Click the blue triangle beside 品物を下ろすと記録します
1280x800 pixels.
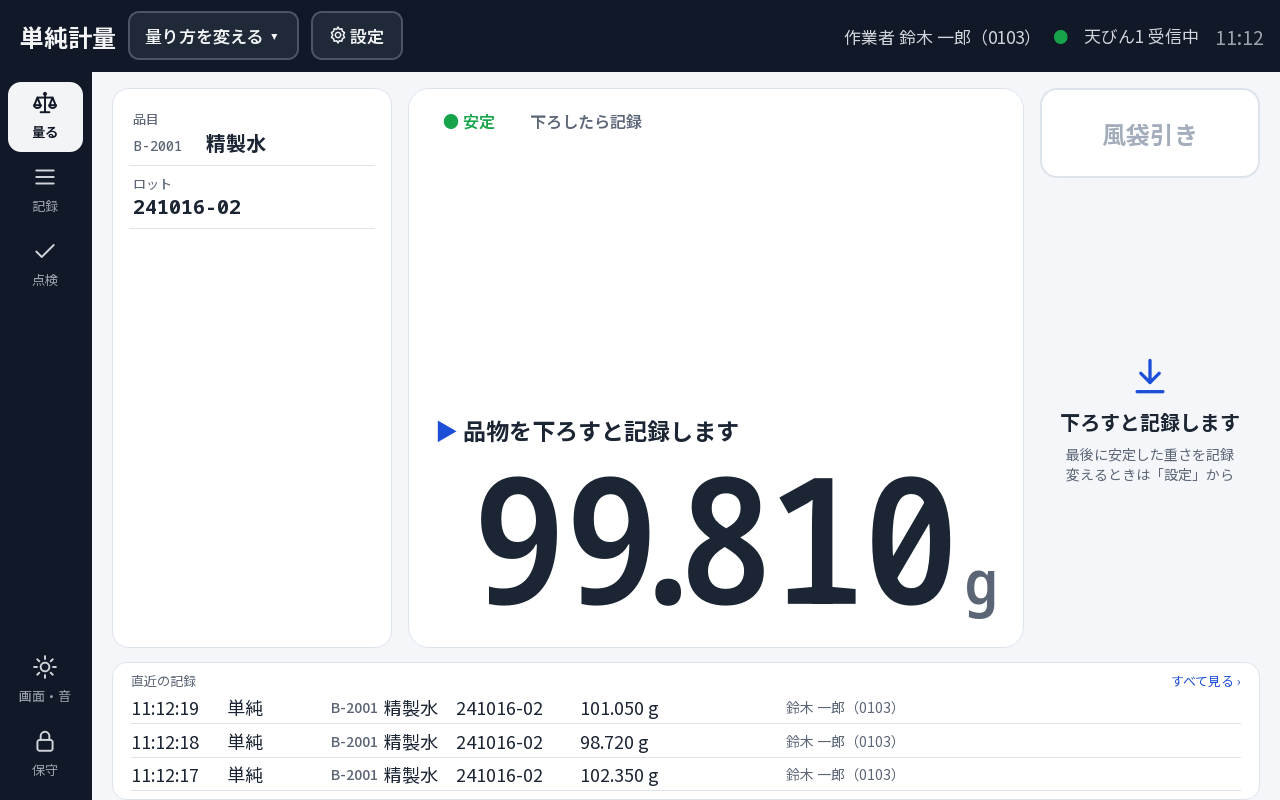(447, 431)
